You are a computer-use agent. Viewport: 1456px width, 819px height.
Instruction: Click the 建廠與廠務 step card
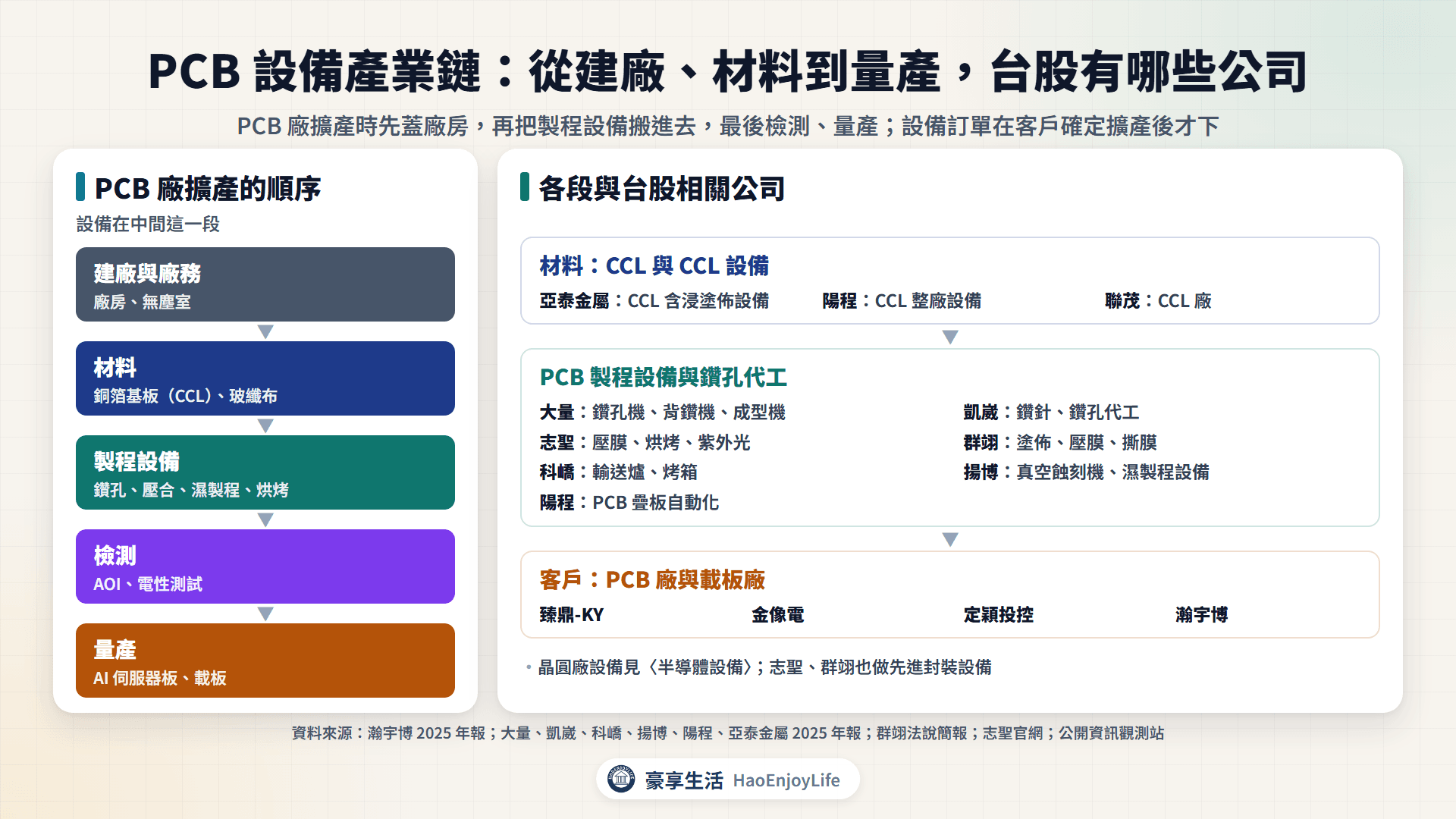pyautogui.click(x=265, y=284)
